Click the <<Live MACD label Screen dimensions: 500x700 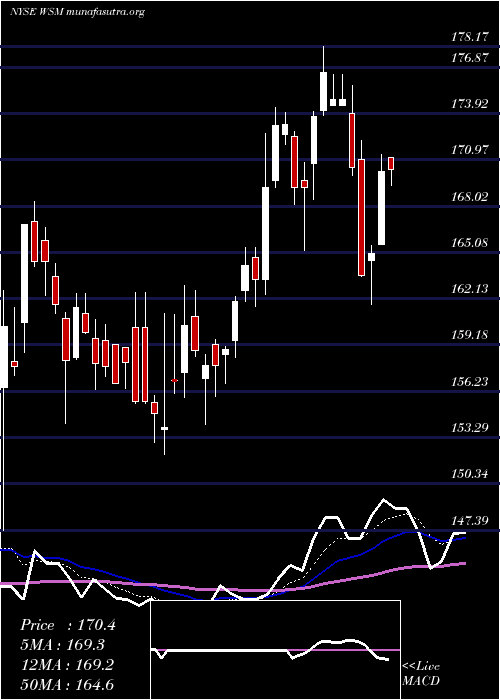pos(421,674)
